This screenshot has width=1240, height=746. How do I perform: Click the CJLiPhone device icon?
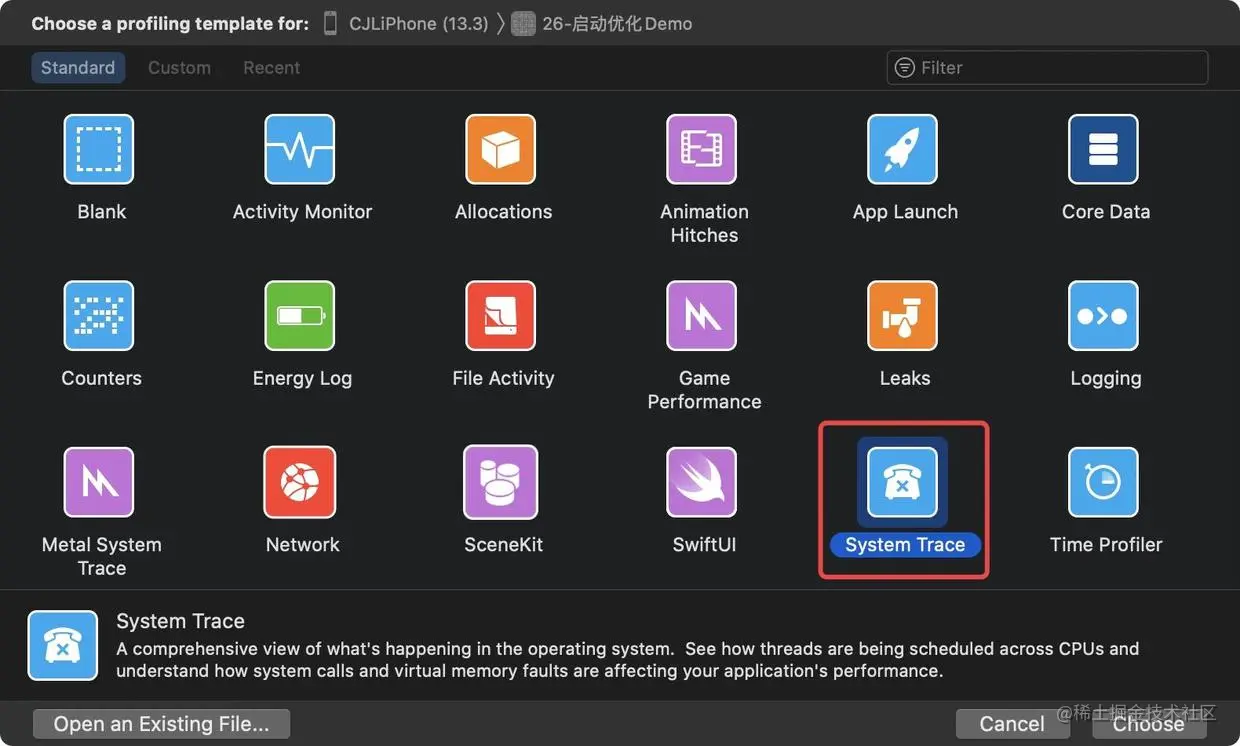330,24
